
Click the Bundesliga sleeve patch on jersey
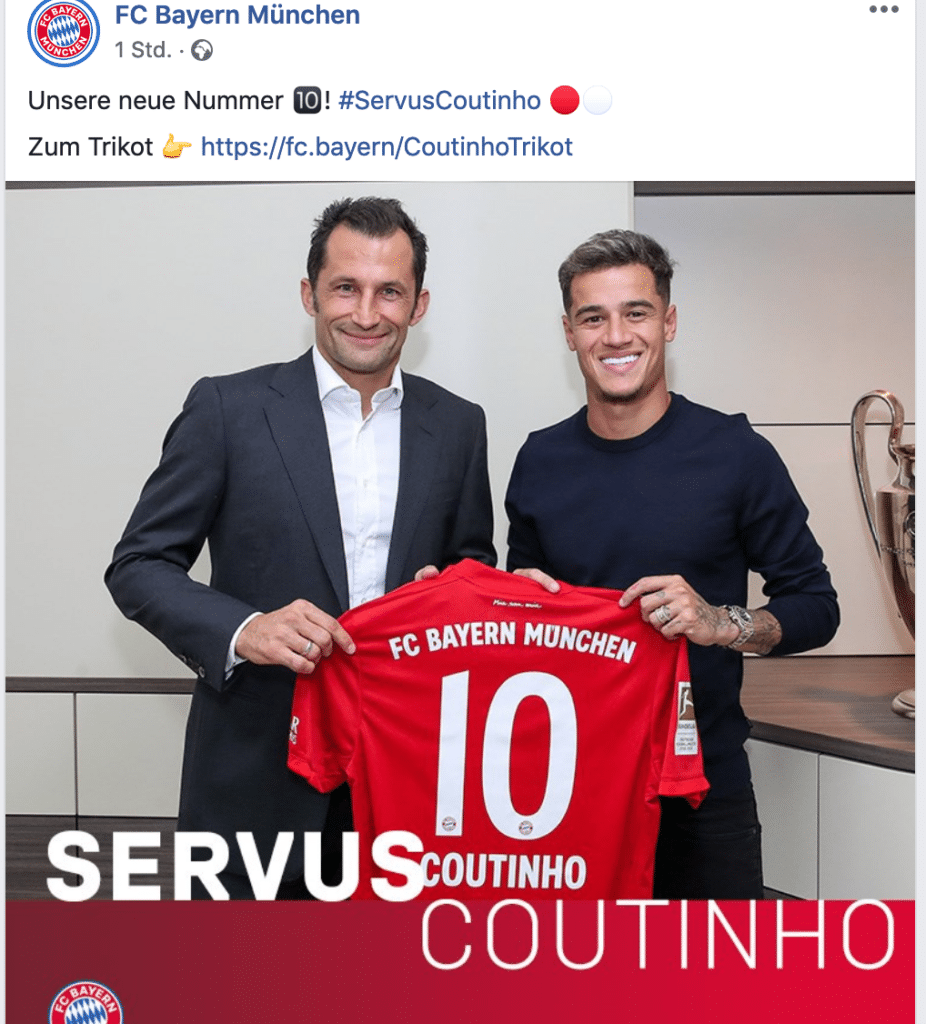(x=685, y=718)
